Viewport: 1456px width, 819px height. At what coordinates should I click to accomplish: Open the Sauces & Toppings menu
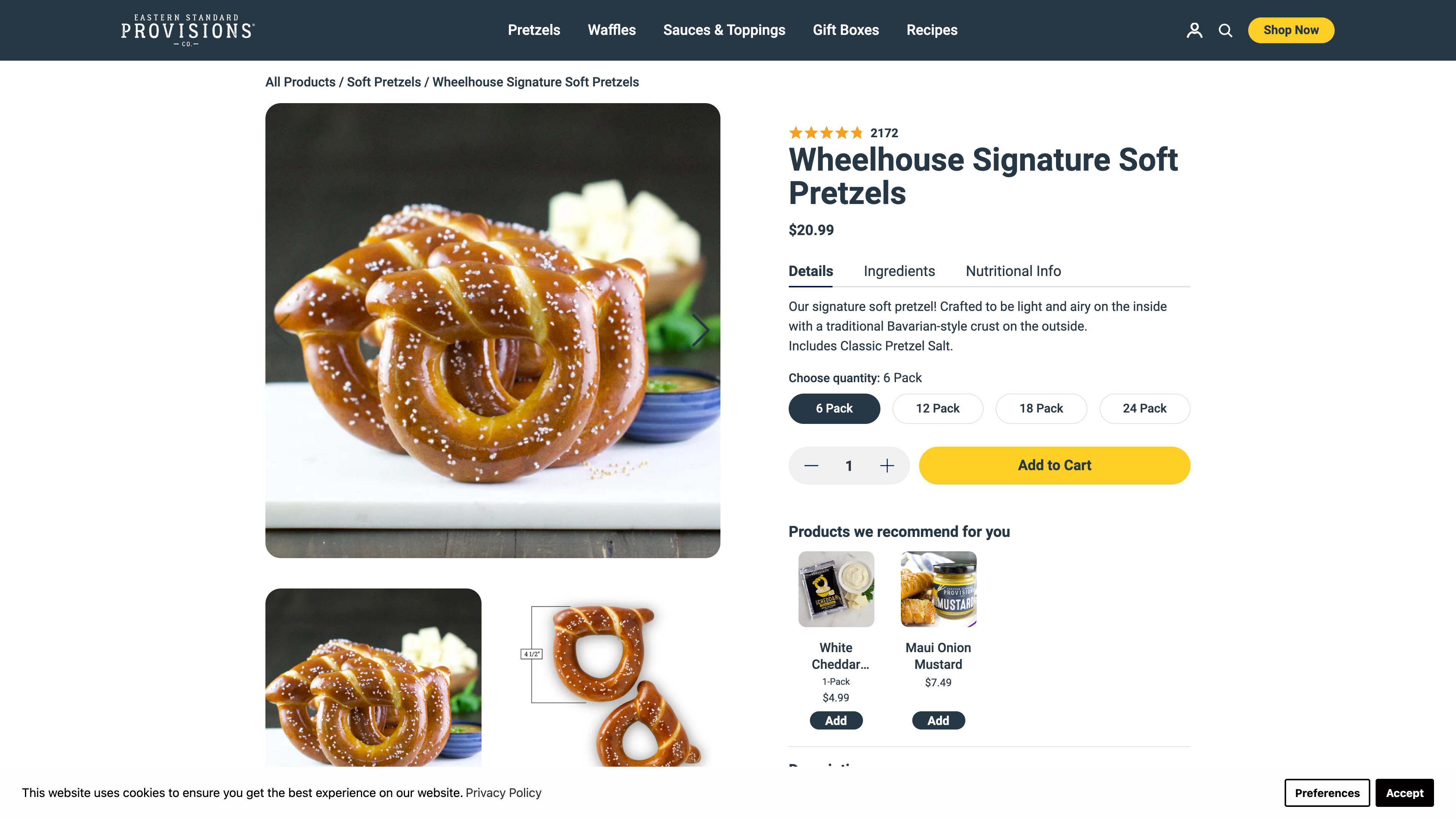[724, 30]
